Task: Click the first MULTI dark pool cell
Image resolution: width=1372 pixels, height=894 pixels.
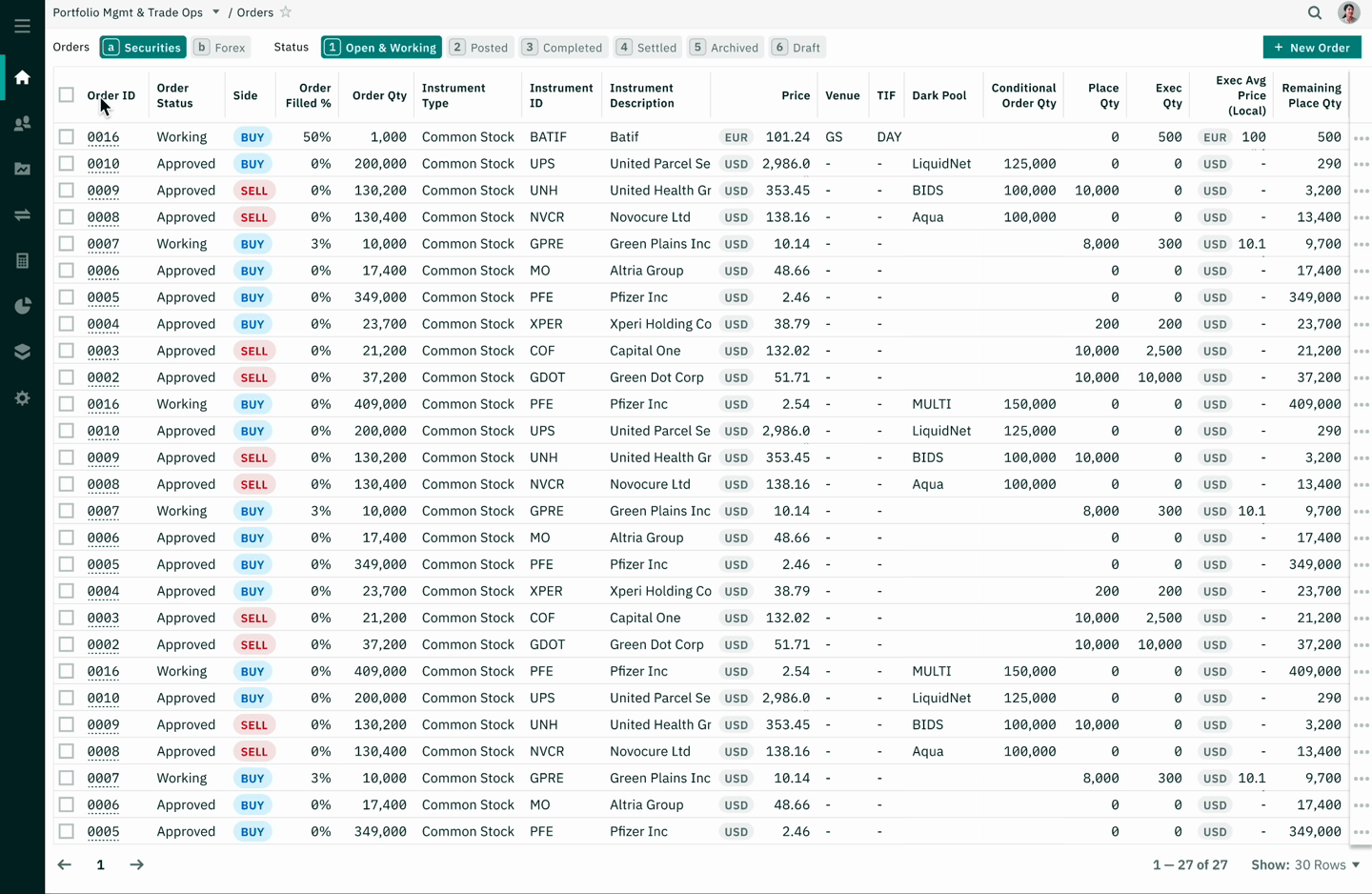Action: coord(931,404)
